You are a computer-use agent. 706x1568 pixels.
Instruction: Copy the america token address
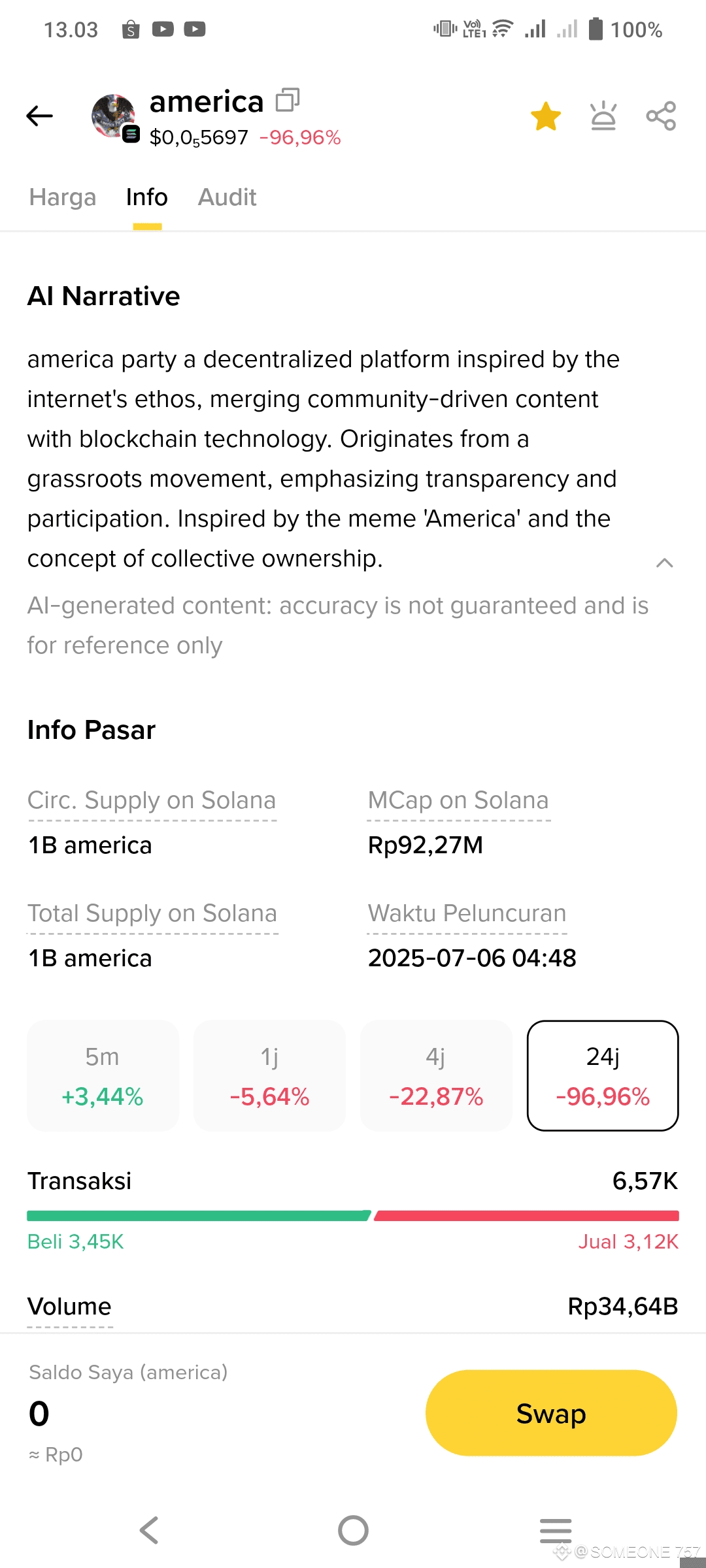287,100
